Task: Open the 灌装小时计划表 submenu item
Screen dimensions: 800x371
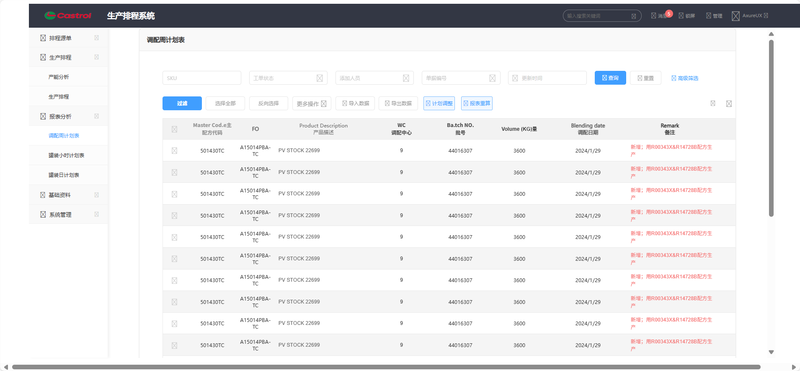Action: point(68,155)
